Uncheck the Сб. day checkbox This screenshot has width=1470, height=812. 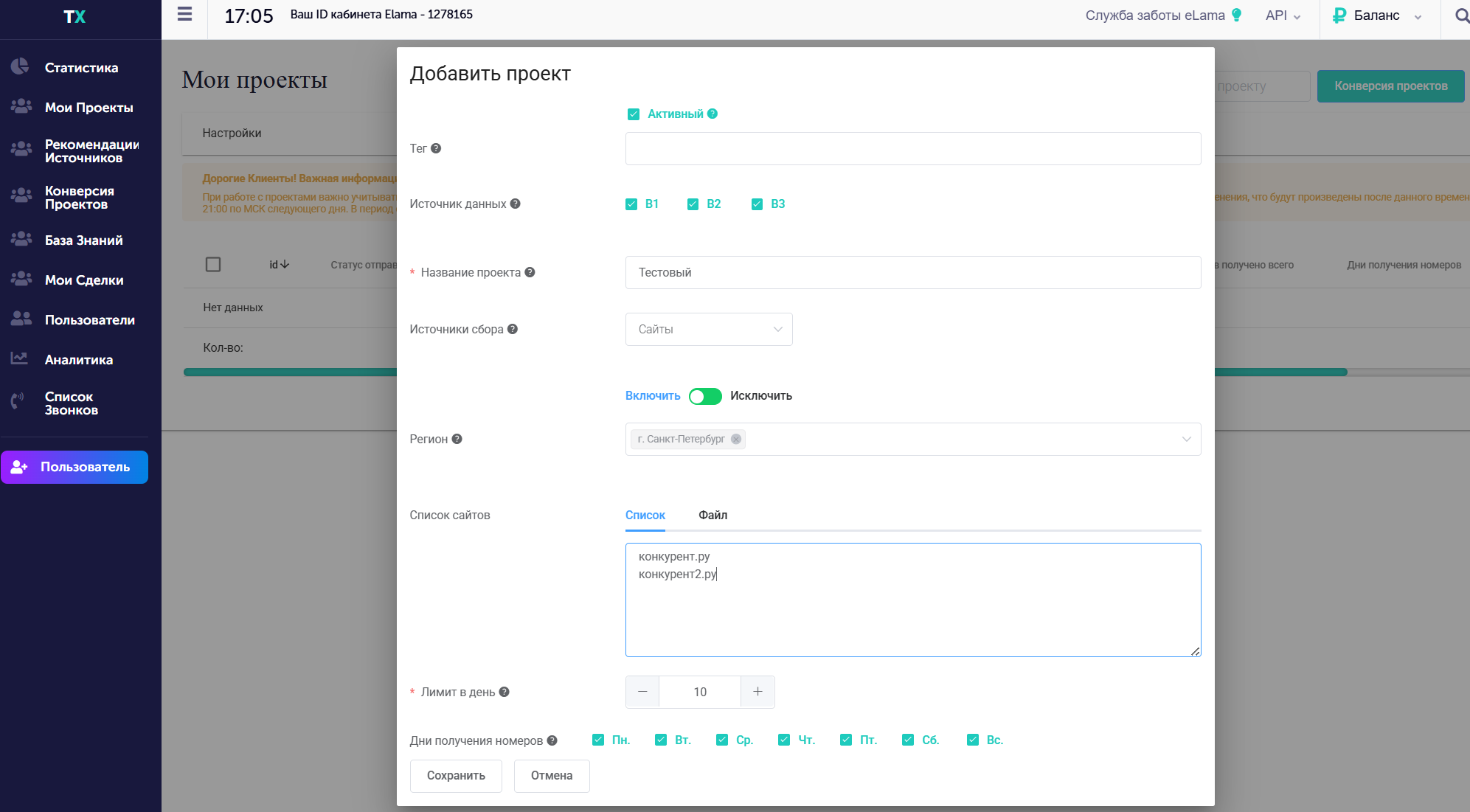(x=908, y=740)
